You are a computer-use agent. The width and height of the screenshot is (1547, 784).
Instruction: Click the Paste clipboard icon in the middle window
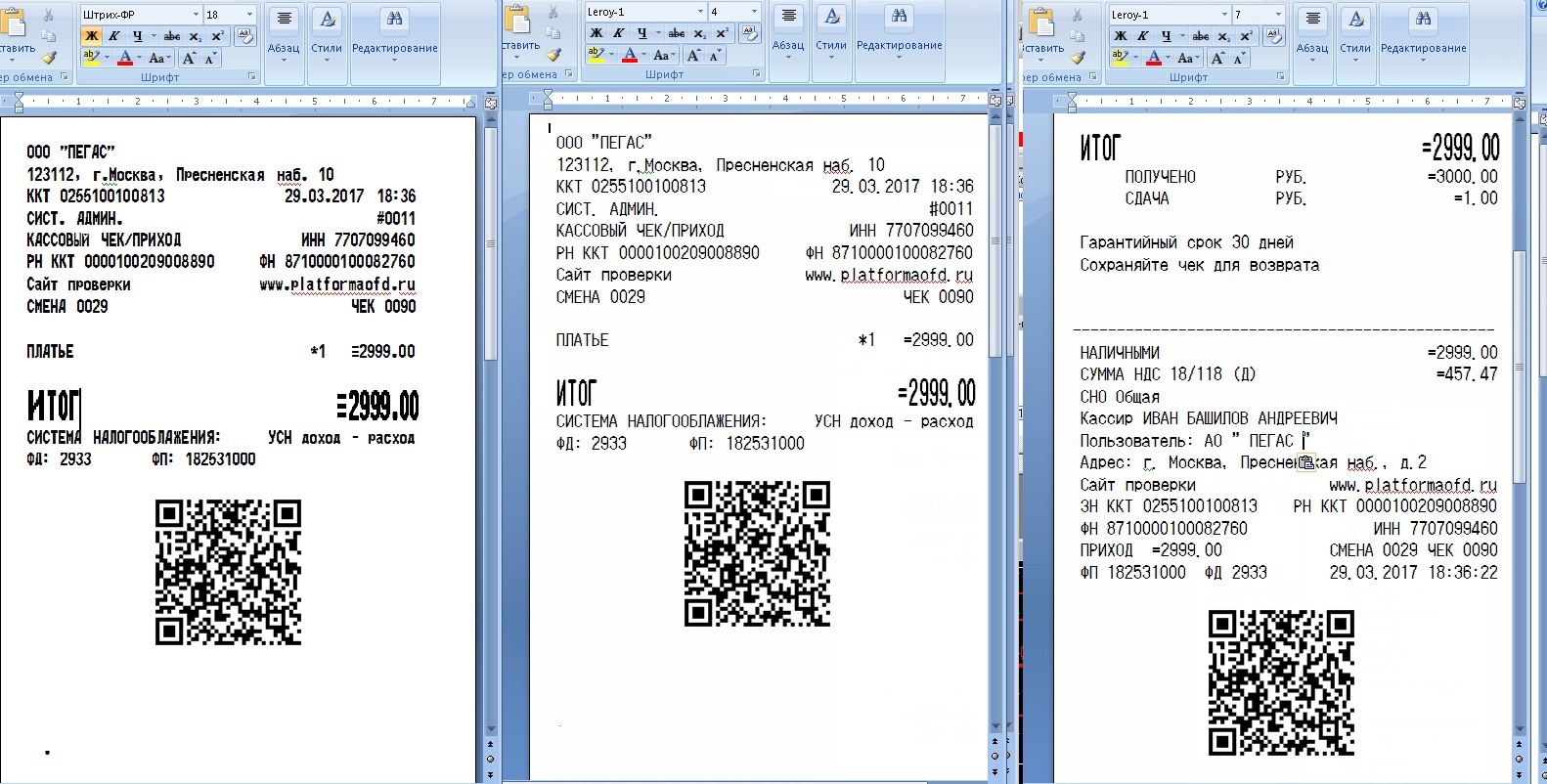(517, 20)
